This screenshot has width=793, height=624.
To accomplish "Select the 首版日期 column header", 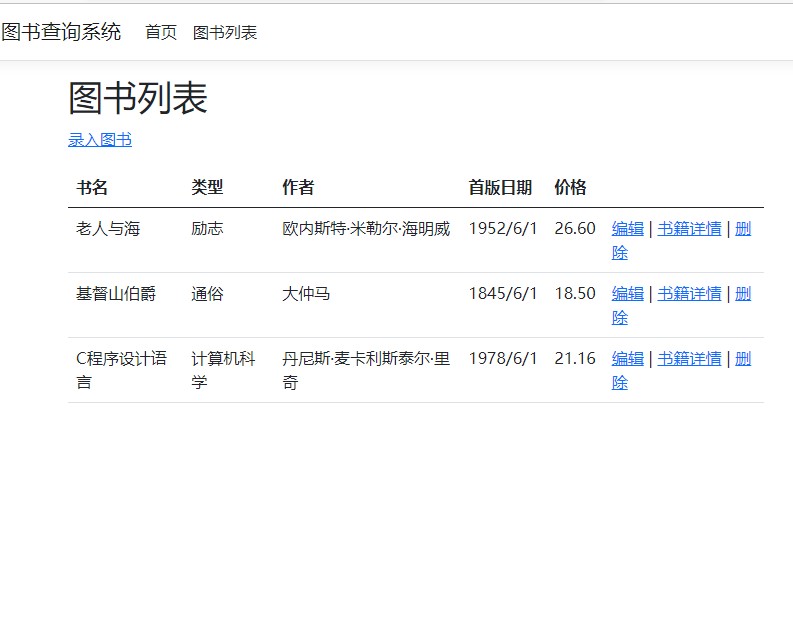I will 500,187.
